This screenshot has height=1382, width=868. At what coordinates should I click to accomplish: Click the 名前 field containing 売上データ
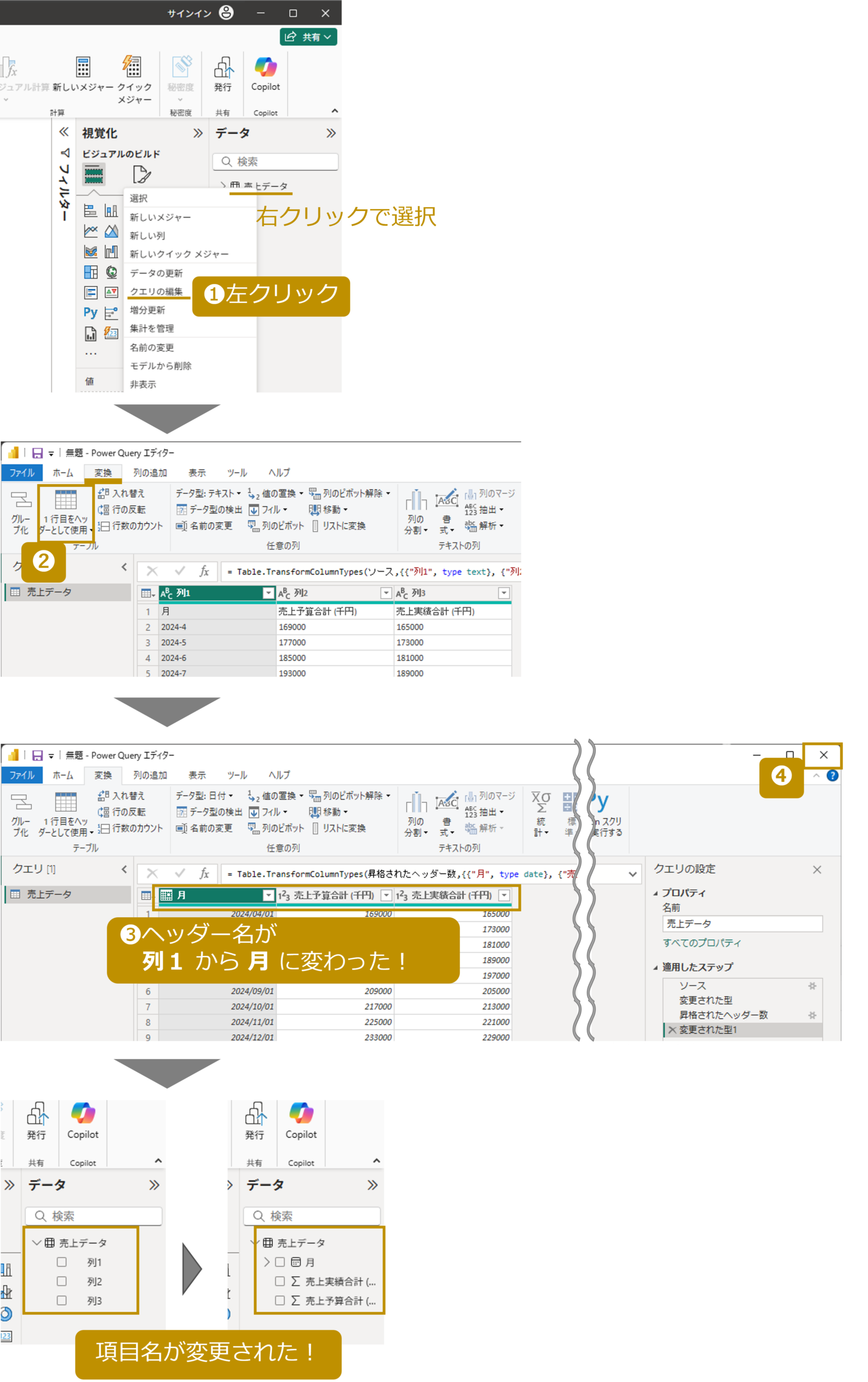[x=742, y=924]
